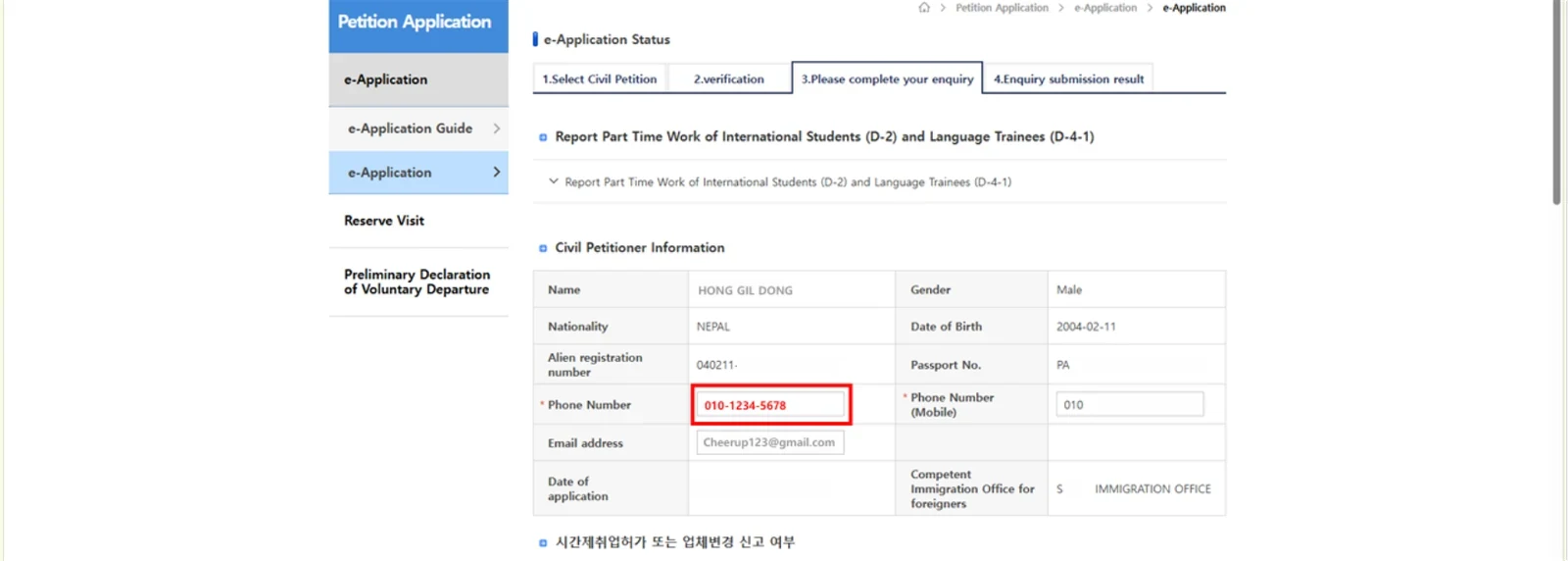Viewport: 1568px width, 561px height.
Task: Select the highlighted e-Application submenu item
Action: (x=418, y=173)
